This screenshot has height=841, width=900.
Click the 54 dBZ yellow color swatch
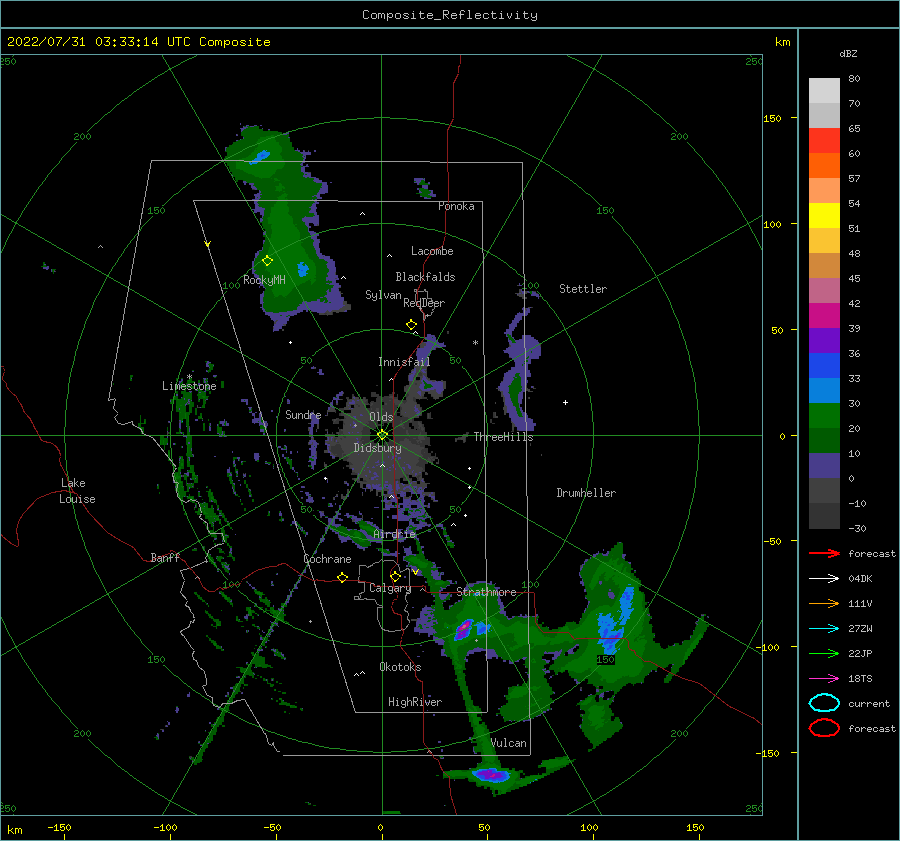pos(824,215)
